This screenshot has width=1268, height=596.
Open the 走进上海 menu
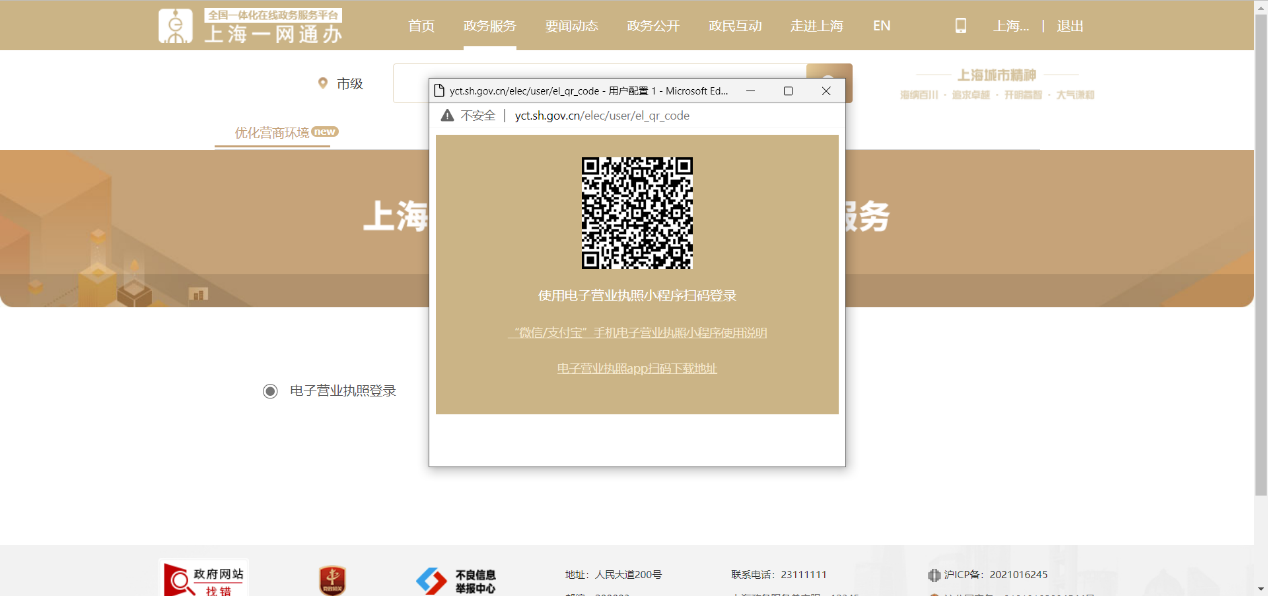[x=817, y=26]
